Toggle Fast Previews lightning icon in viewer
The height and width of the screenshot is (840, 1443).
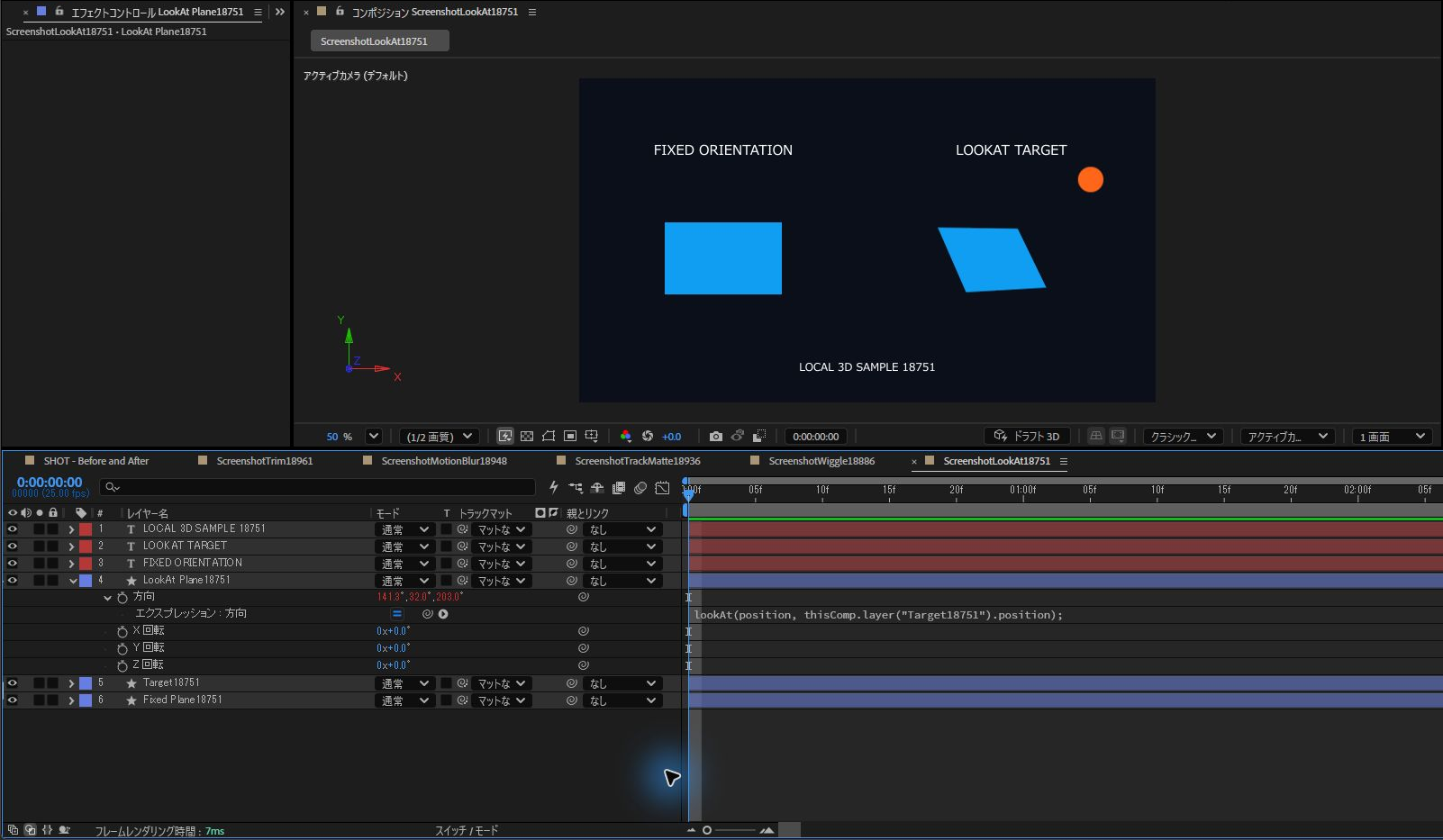[505, 436]
